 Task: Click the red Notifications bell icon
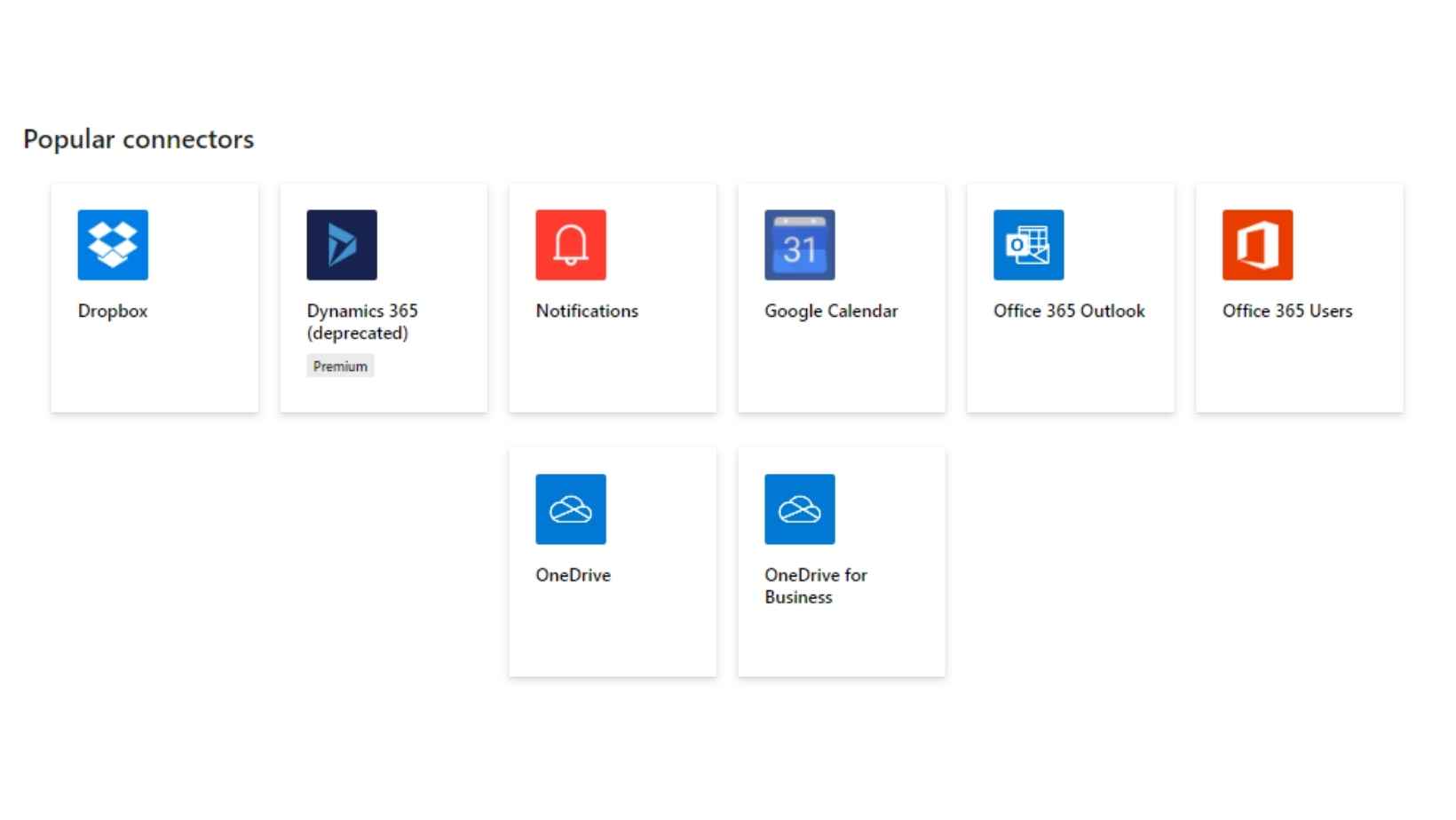571,245
